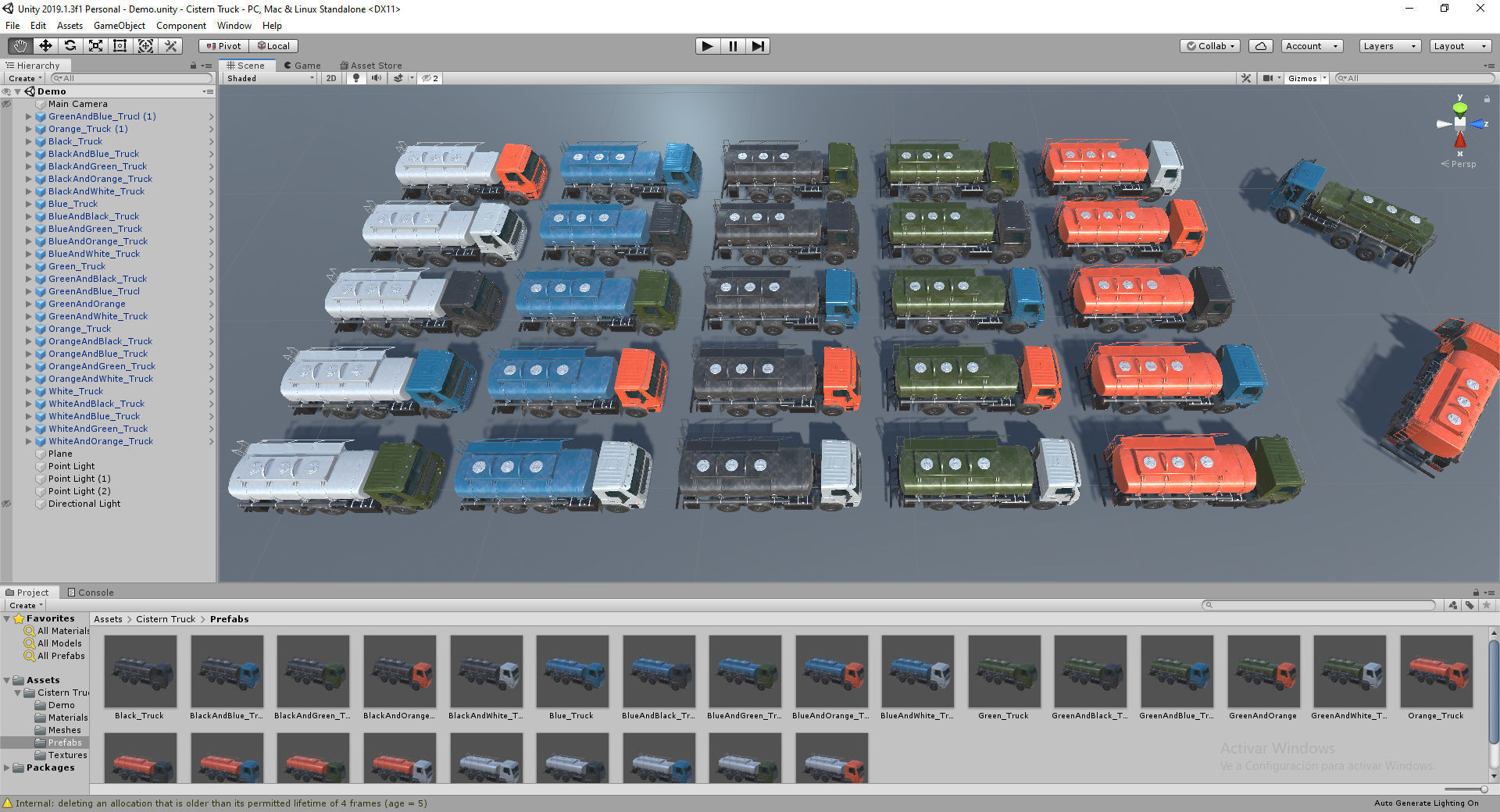Select All Prefabs favorite
The height and width of the screenshot is (812, 1500).
pos(61,656)
